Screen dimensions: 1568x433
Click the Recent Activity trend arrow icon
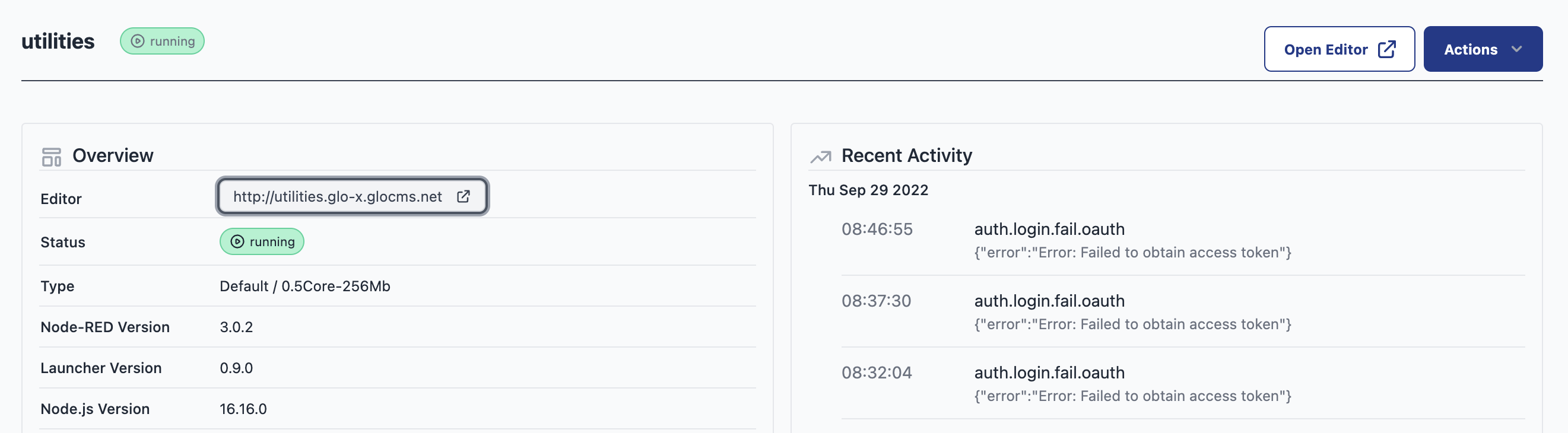820,155
